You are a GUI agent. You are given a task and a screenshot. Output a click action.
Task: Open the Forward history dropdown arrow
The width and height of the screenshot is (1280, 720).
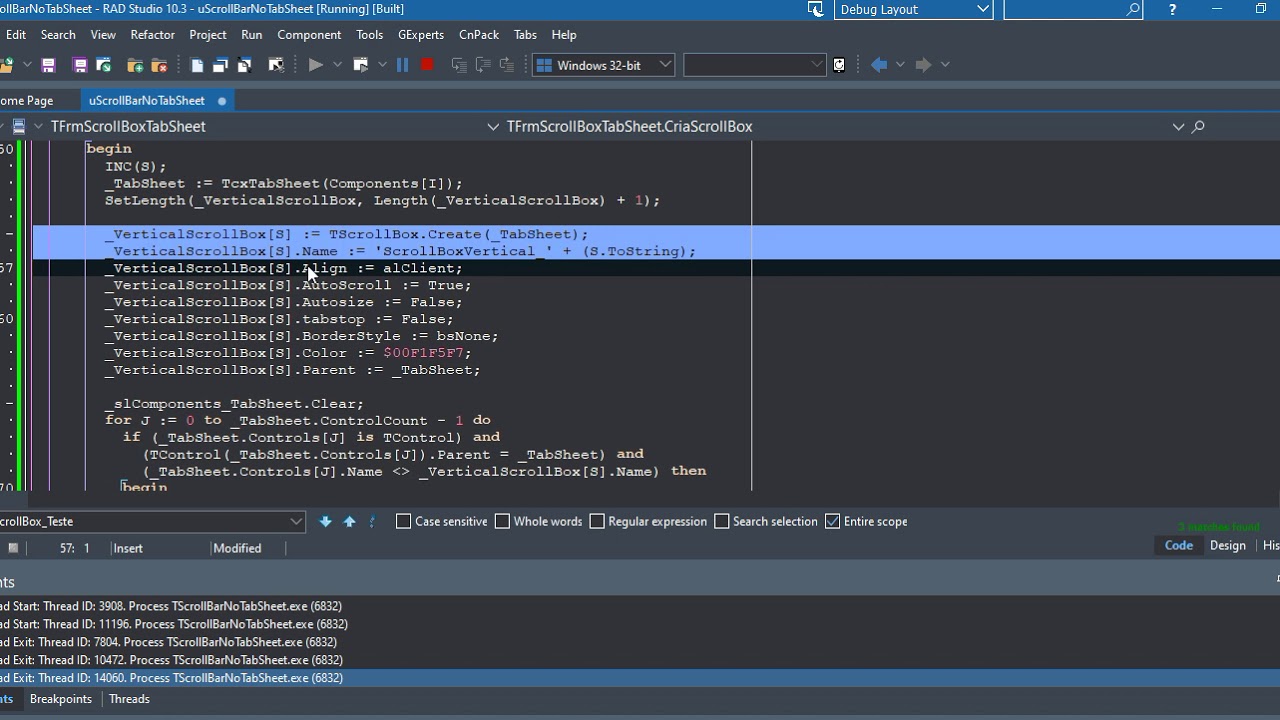point(945,65)
